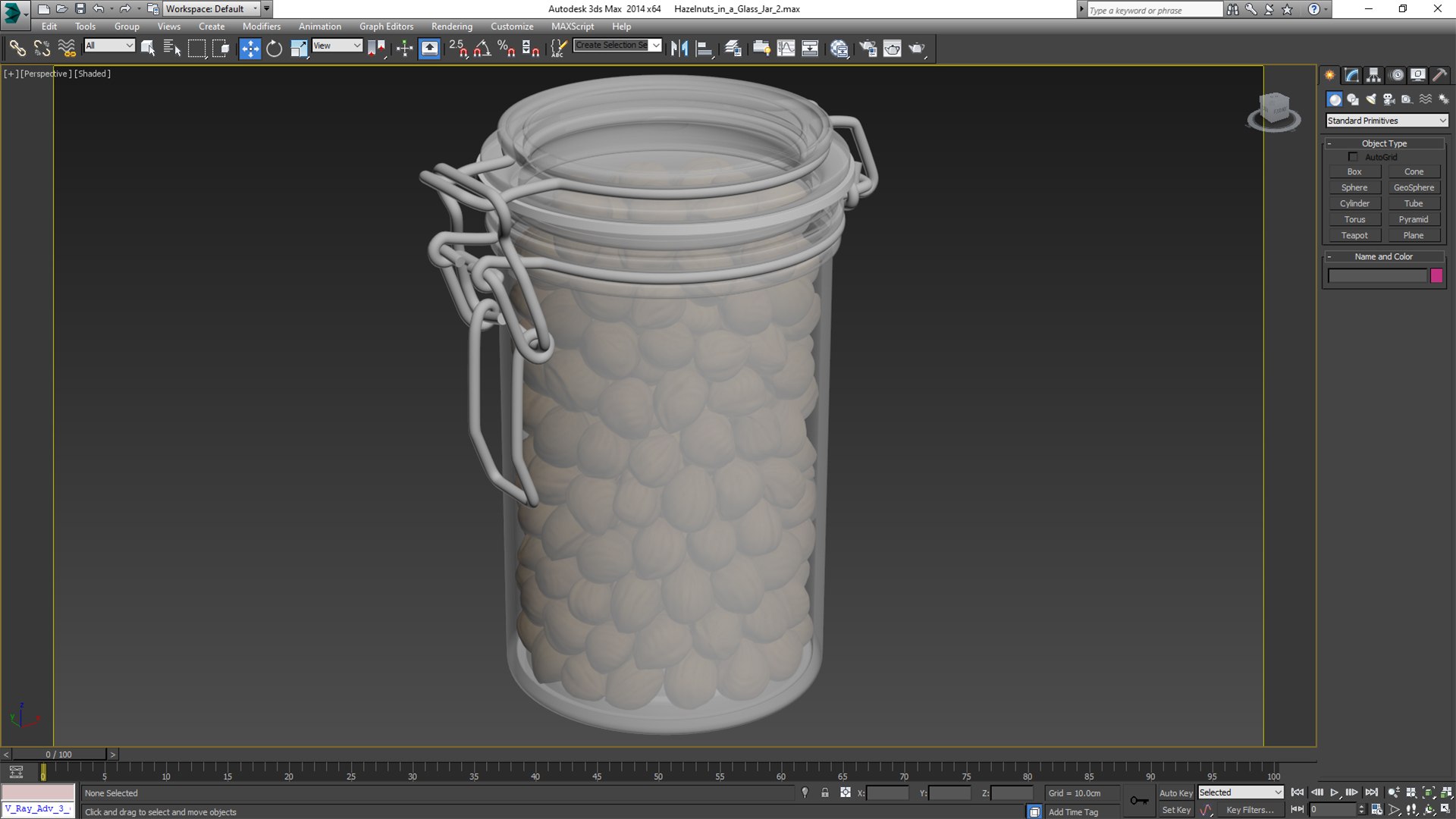
Task: Open Select by Name dialog icon
Action: click(172, 49)
